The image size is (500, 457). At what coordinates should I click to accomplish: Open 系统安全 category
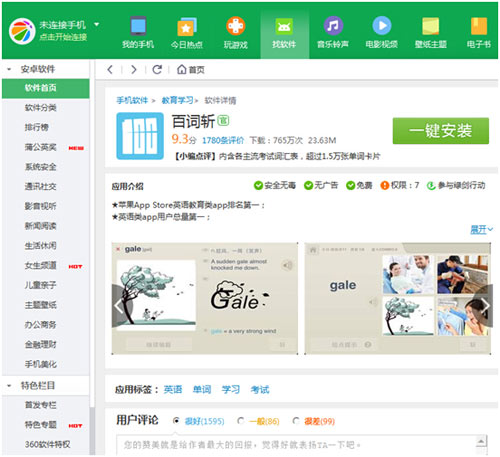click(41, 167)
